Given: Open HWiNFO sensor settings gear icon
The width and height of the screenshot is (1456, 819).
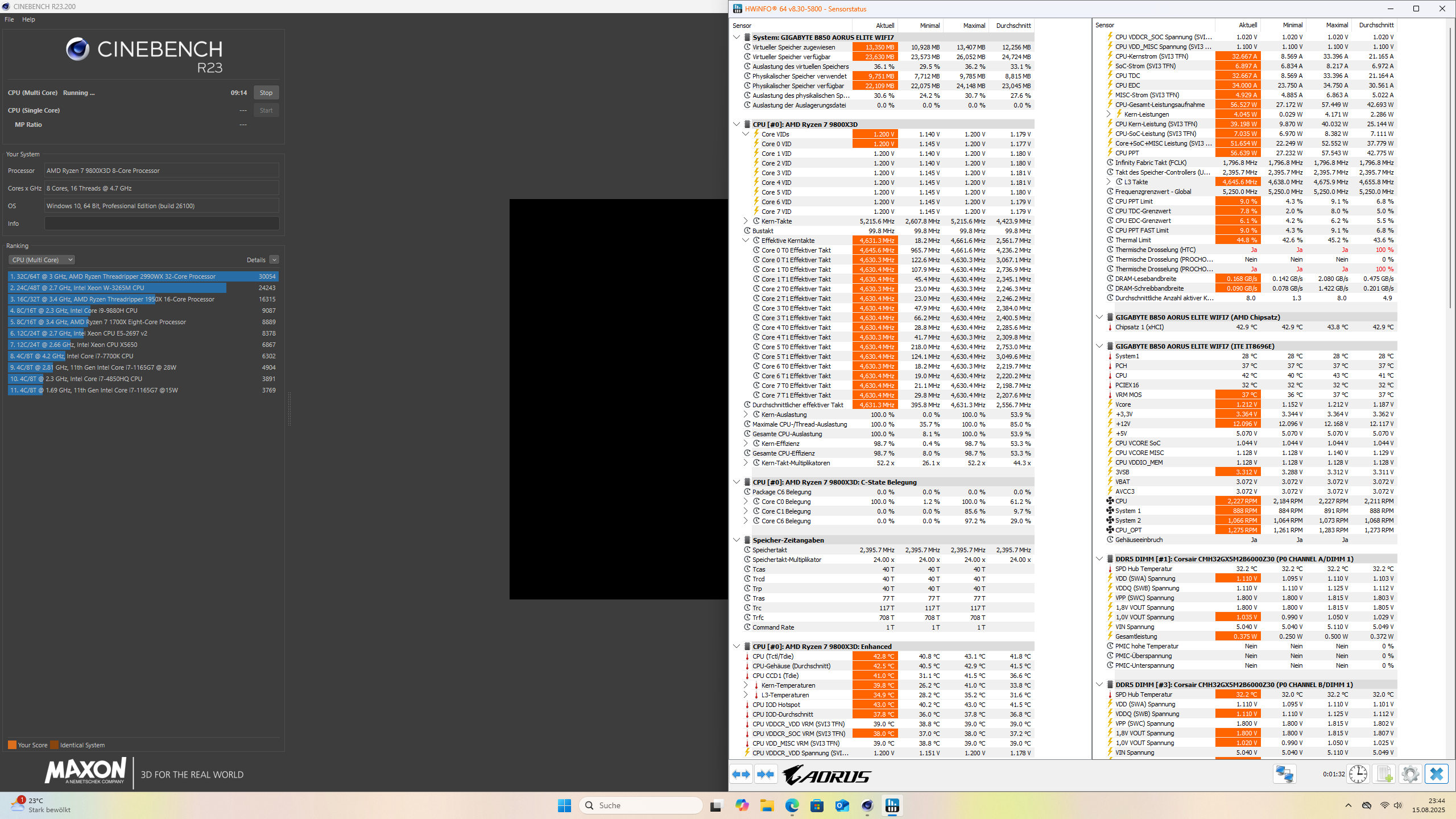Looking at the screenshot, I should pyautogui.click(x=1410, y=774).
